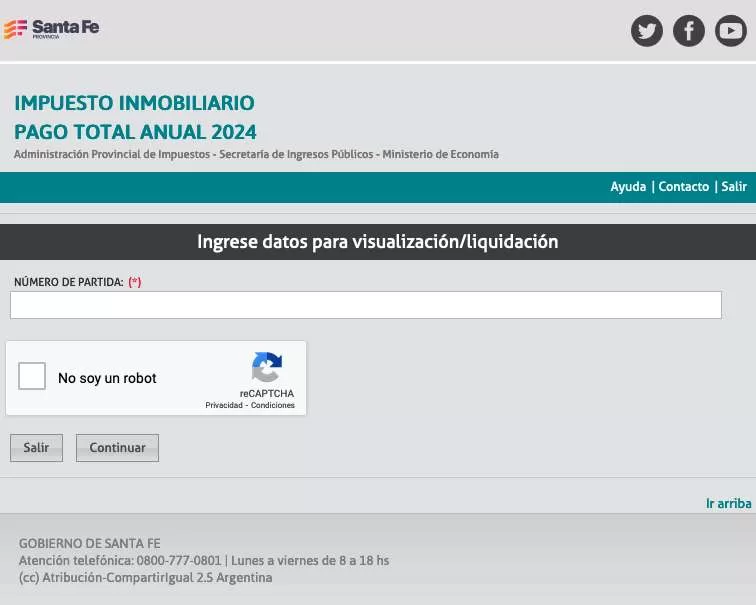Open the reCAPTCHA Condiciones link

[x=272, y=405]
